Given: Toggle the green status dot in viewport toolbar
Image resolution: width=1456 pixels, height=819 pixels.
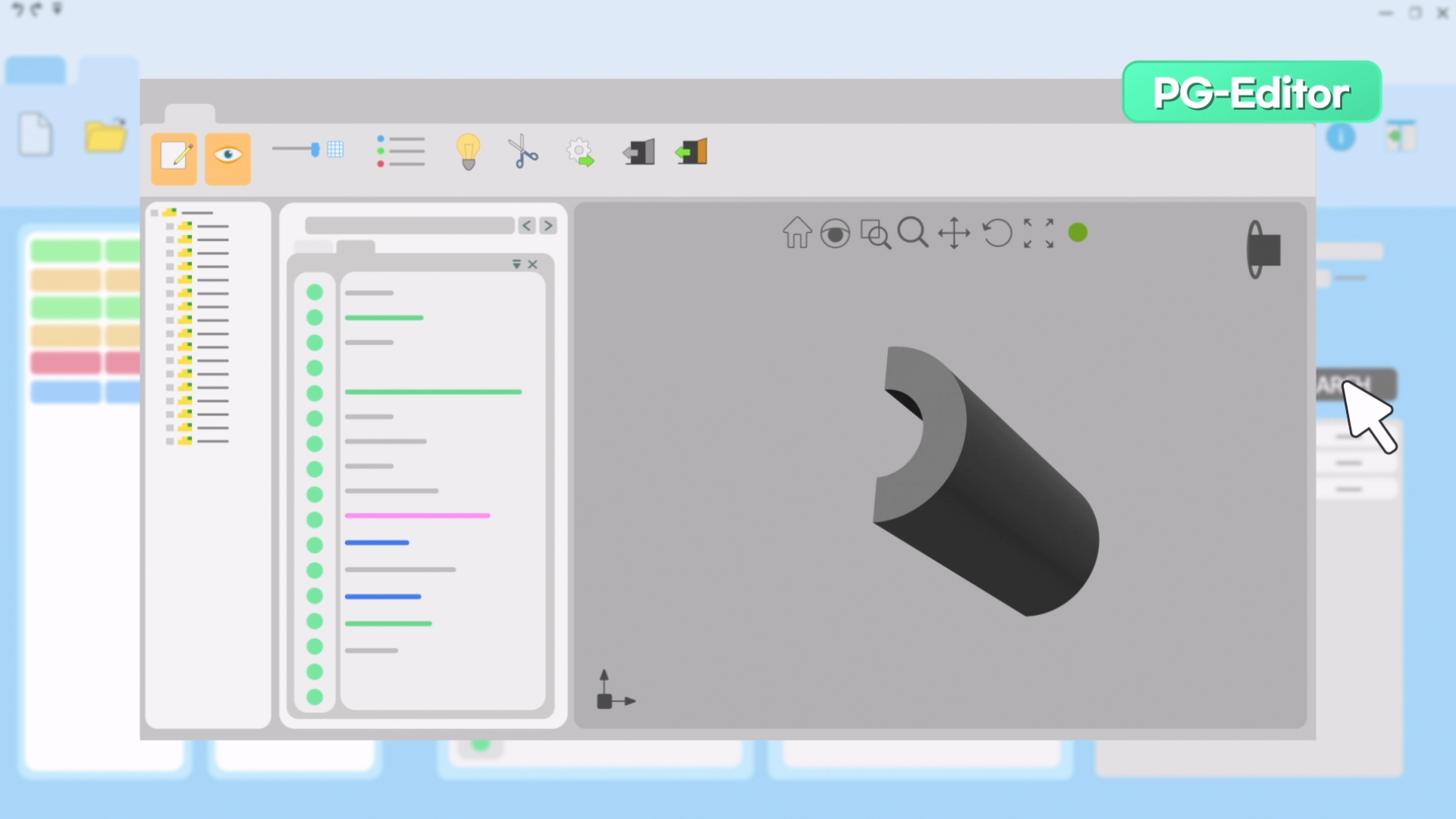Looking at the screenshot, I should (x=1078, y=233).
